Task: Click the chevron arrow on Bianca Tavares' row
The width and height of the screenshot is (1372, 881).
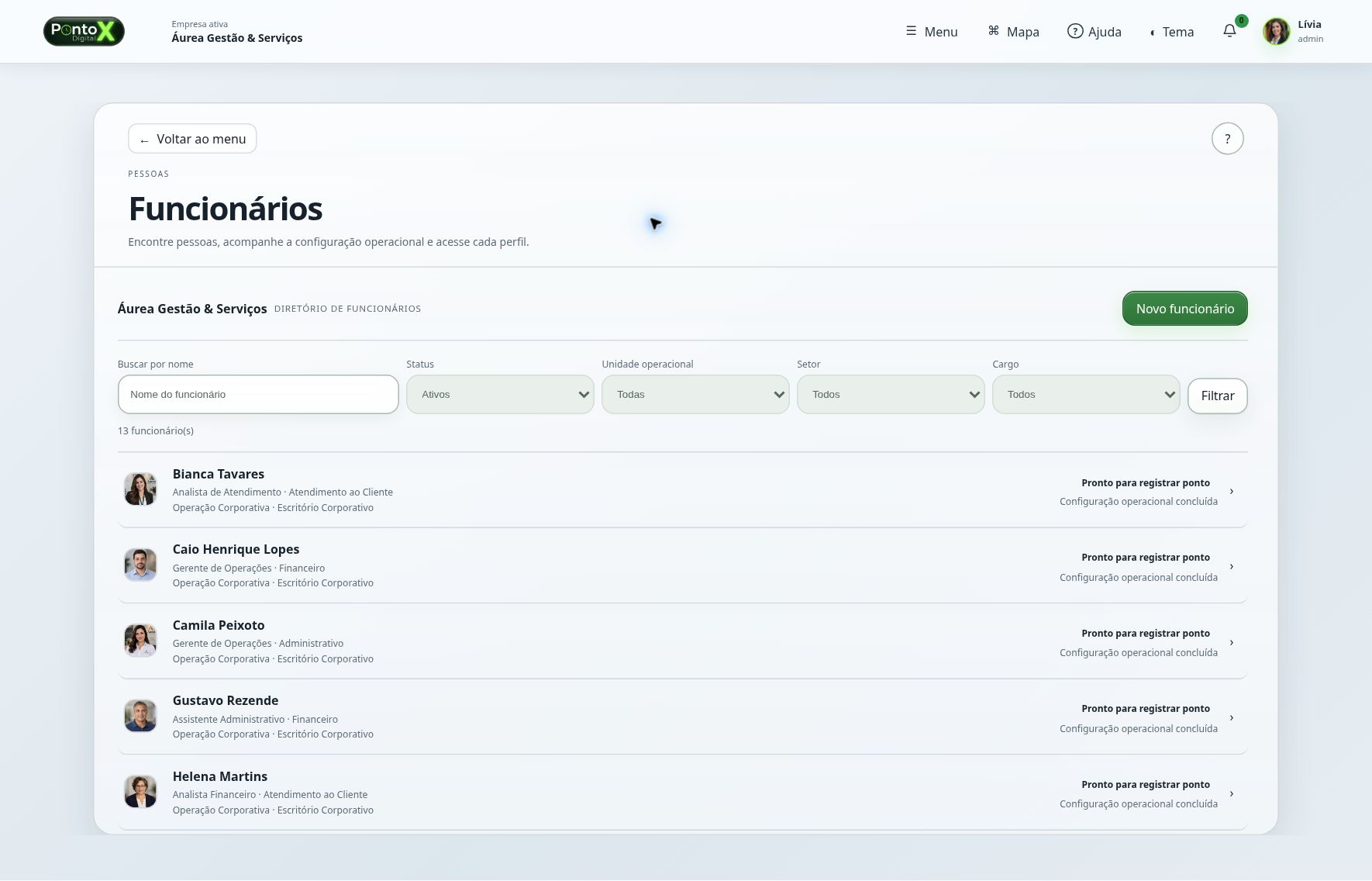Action: (x=1231, y=491)
